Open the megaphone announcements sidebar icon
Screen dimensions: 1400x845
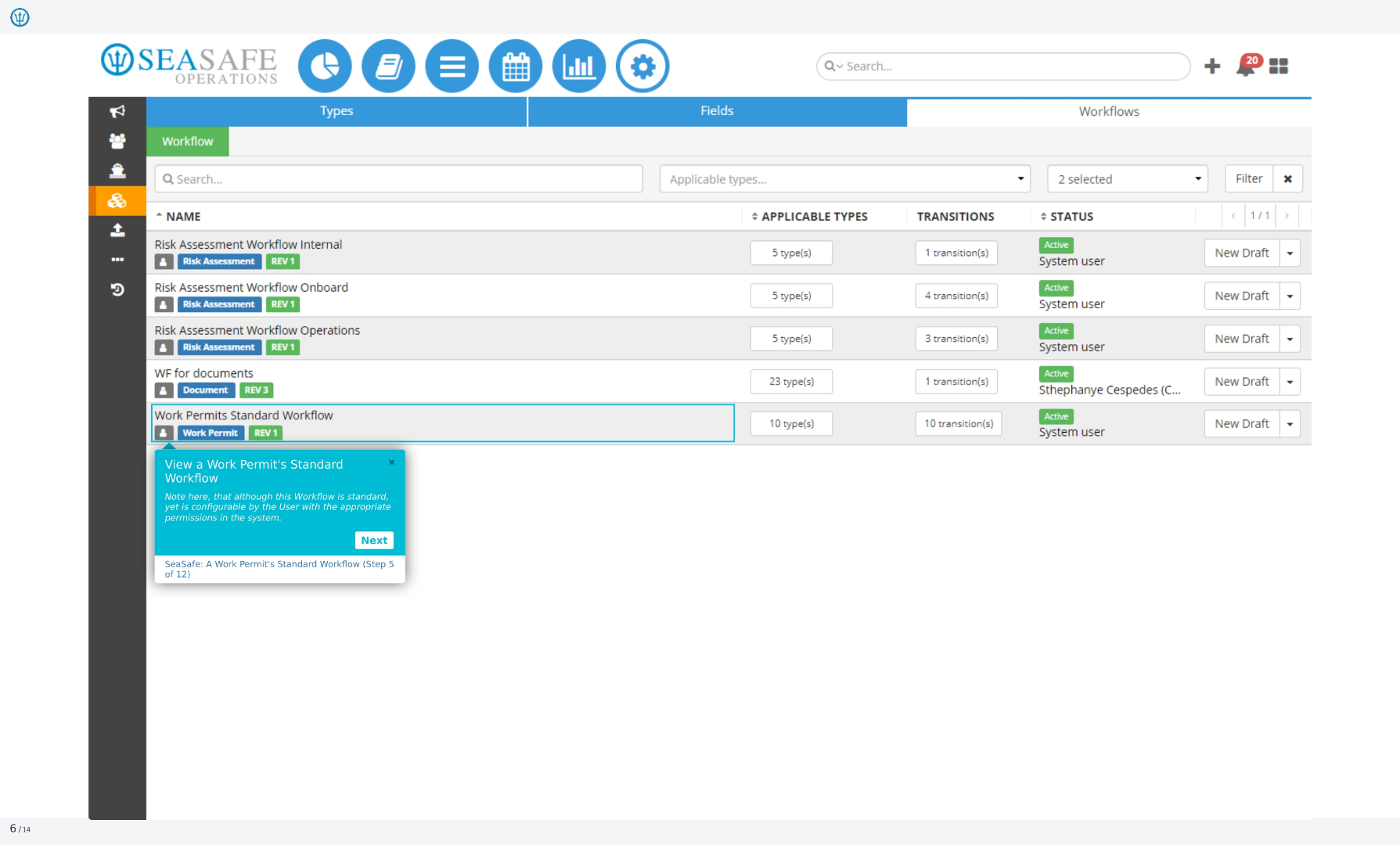click(117, 111)
